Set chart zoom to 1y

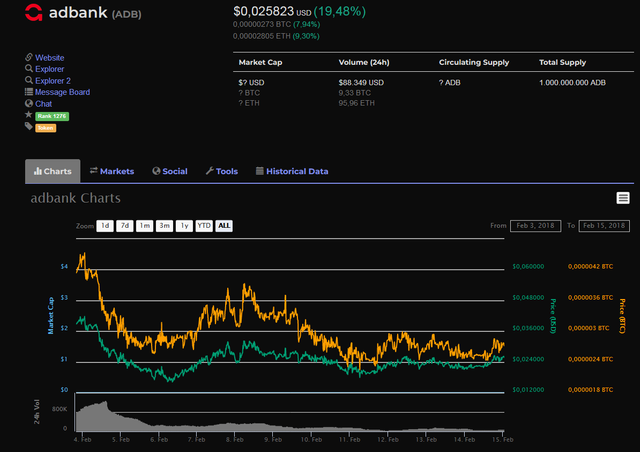click(x=184, y=226)
